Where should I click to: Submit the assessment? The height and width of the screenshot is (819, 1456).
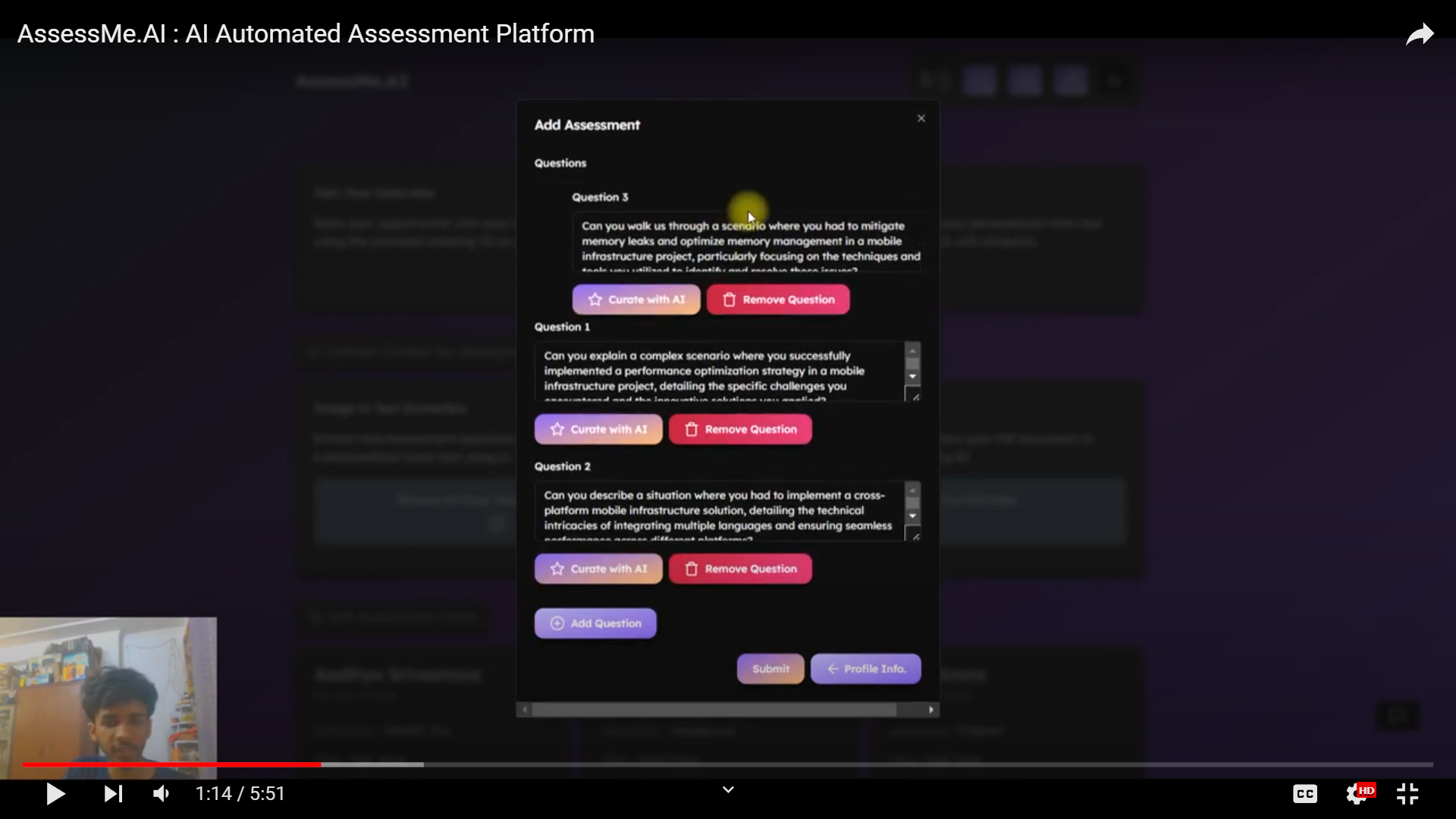point(770,669)
